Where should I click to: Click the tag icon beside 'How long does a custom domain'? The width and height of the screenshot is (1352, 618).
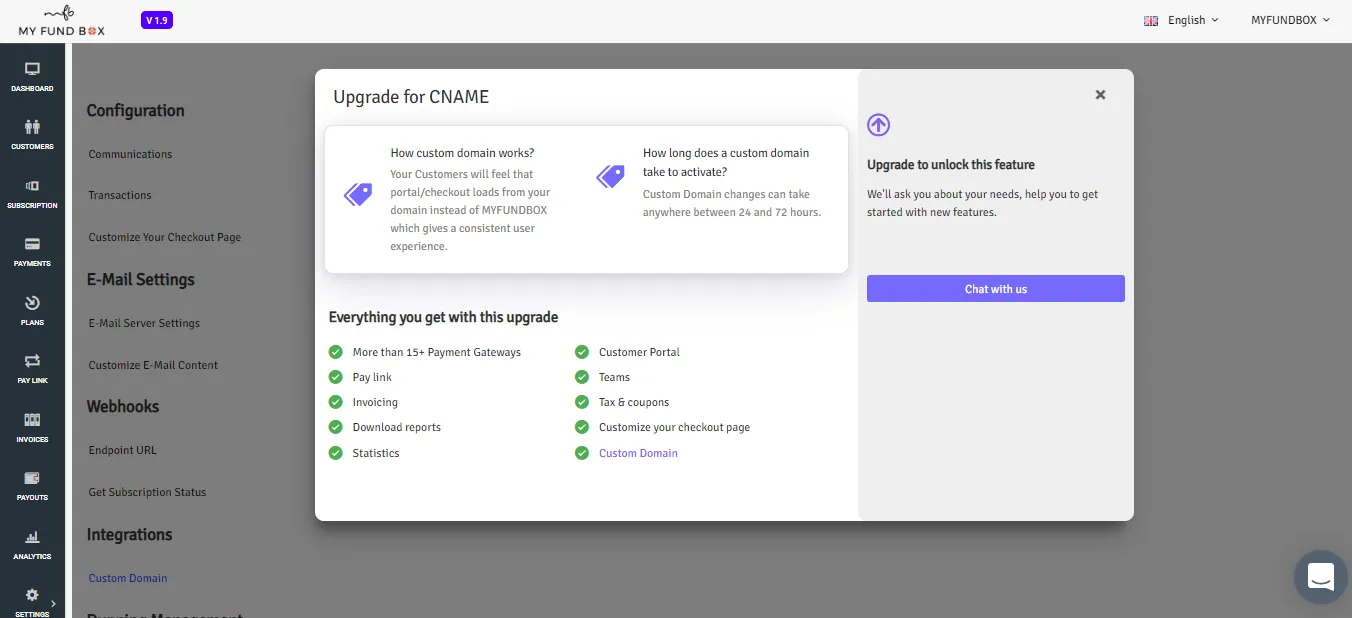(x=610, y=177)
